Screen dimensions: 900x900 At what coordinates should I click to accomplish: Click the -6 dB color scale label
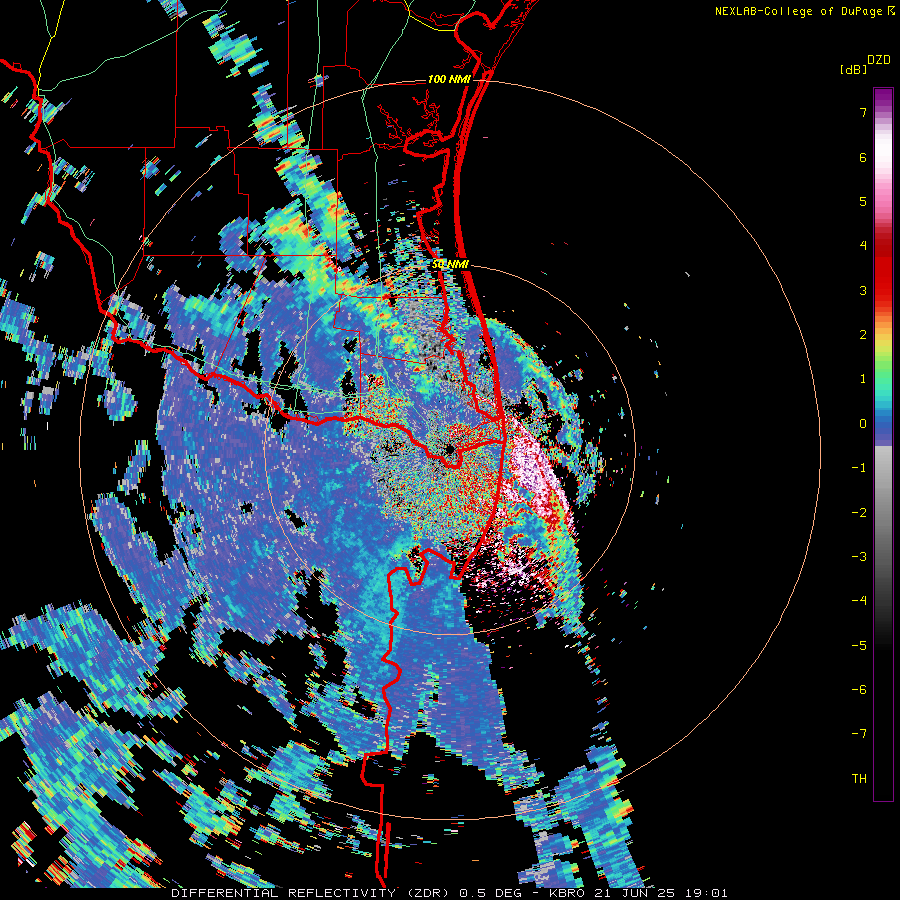(x=859, y=690)
